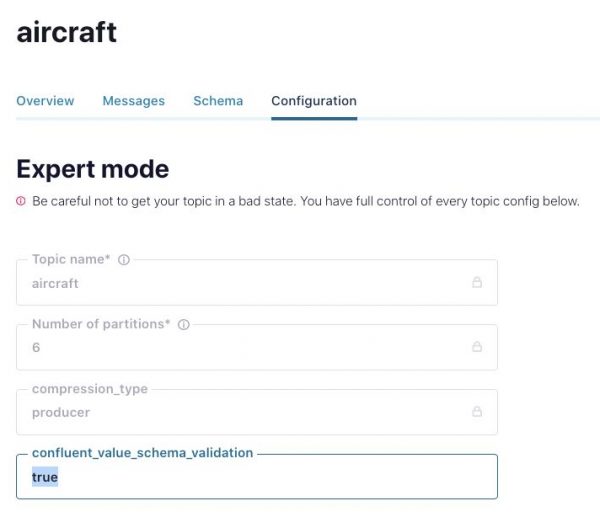Click the info icon beside Number of partitions

(x=183, y=324)
